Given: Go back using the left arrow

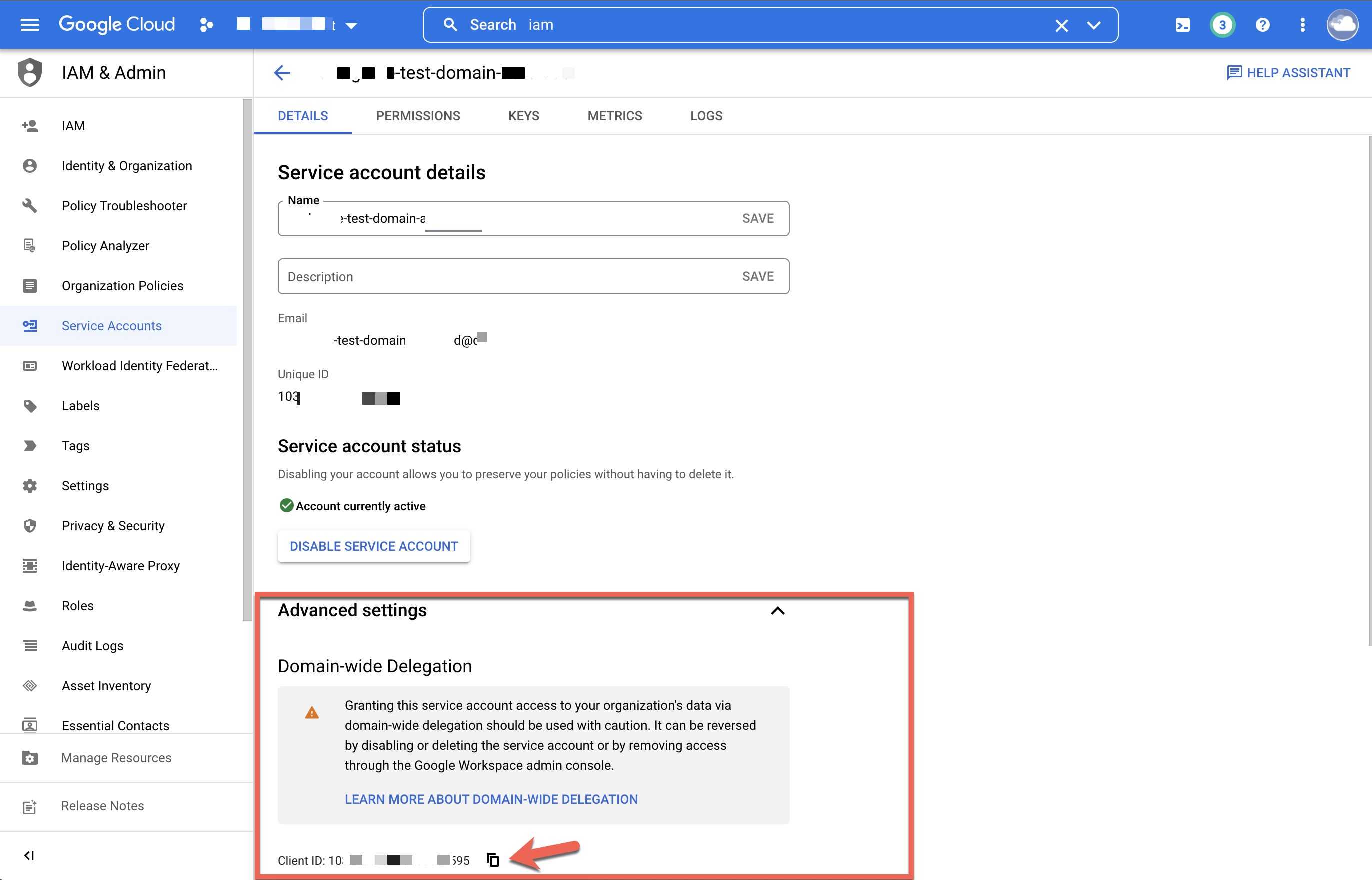Looking at the screenshot, I should click(282, 72).
